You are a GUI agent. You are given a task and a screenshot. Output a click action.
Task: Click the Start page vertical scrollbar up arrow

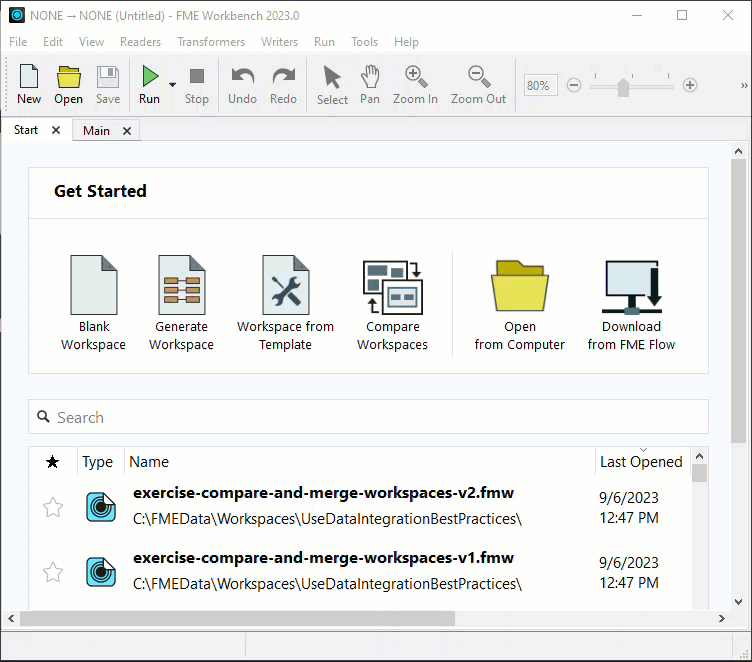tap(739, 151)
